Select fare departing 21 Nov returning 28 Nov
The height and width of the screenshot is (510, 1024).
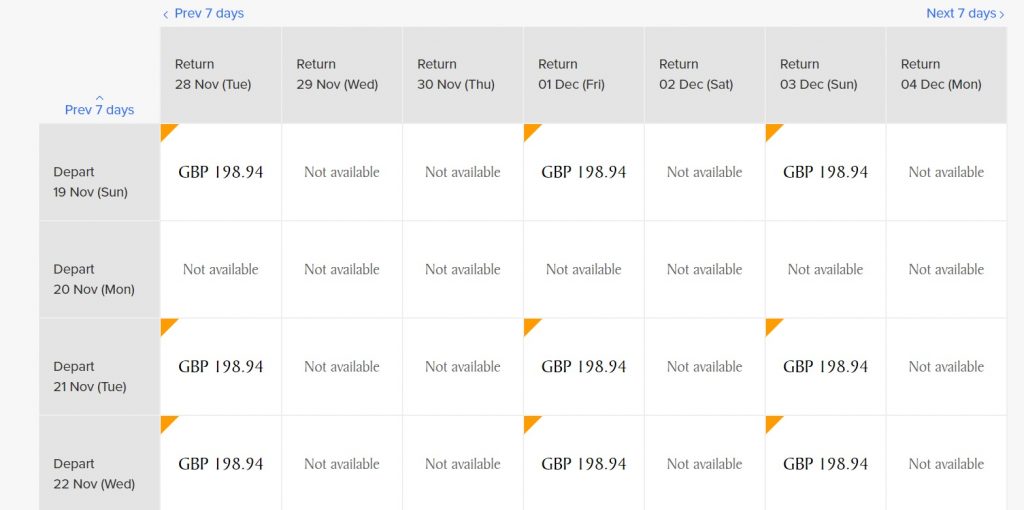221,367
